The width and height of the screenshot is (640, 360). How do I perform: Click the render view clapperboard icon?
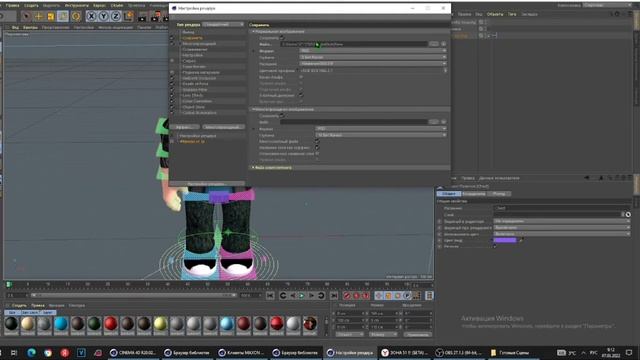click(142, 16)
